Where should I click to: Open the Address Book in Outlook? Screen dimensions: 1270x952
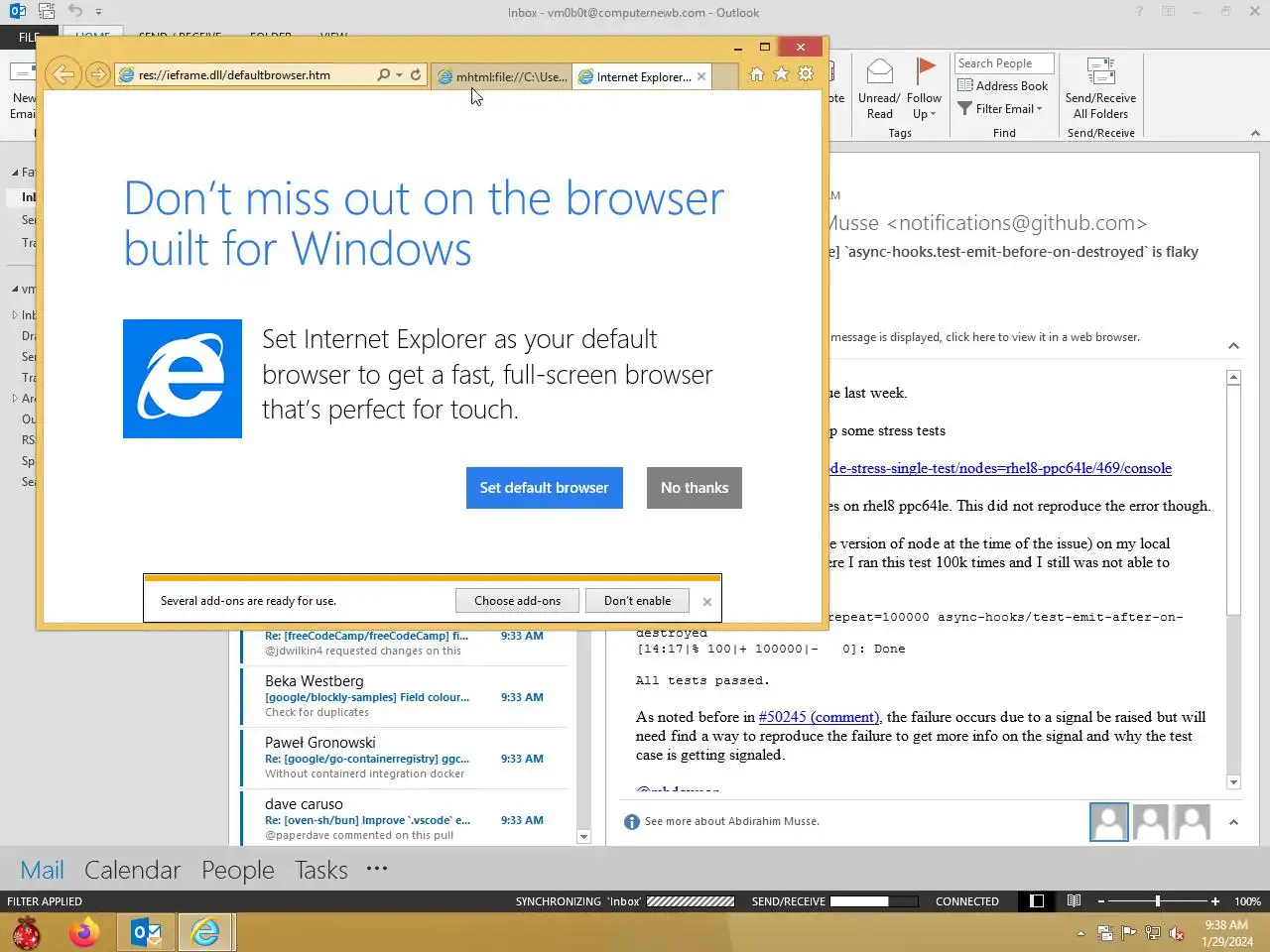click(x=1002, y=86)
